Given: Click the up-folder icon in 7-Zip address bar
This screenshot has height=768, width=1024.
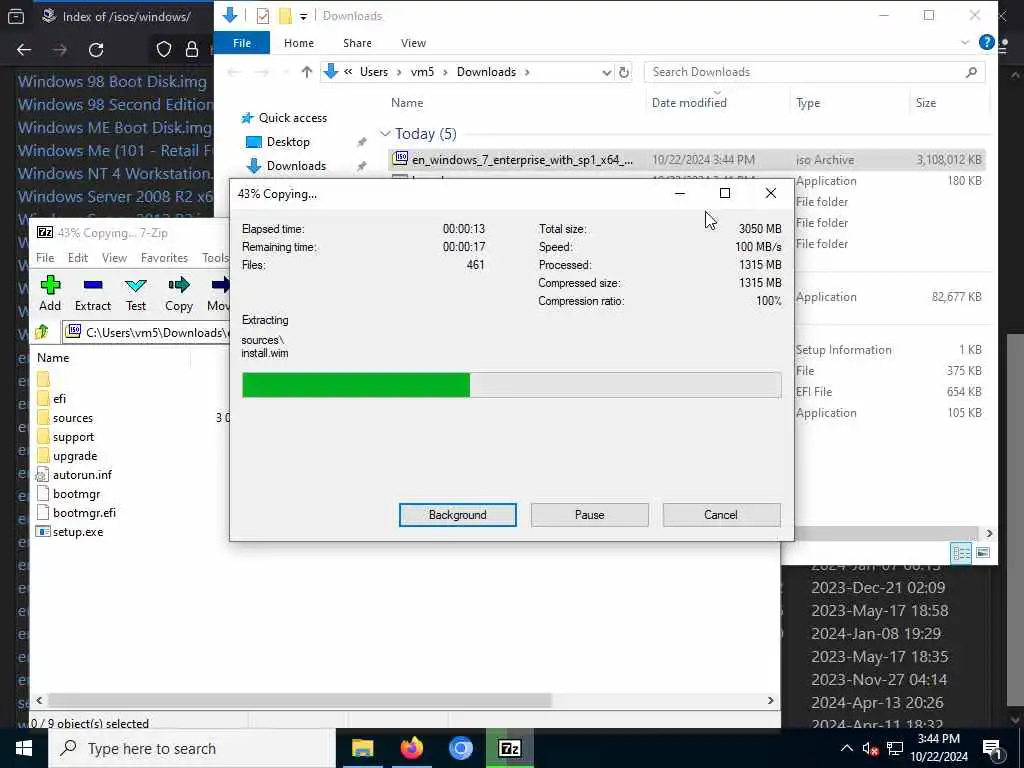Looking at the screenshot, I should [42, 332].
